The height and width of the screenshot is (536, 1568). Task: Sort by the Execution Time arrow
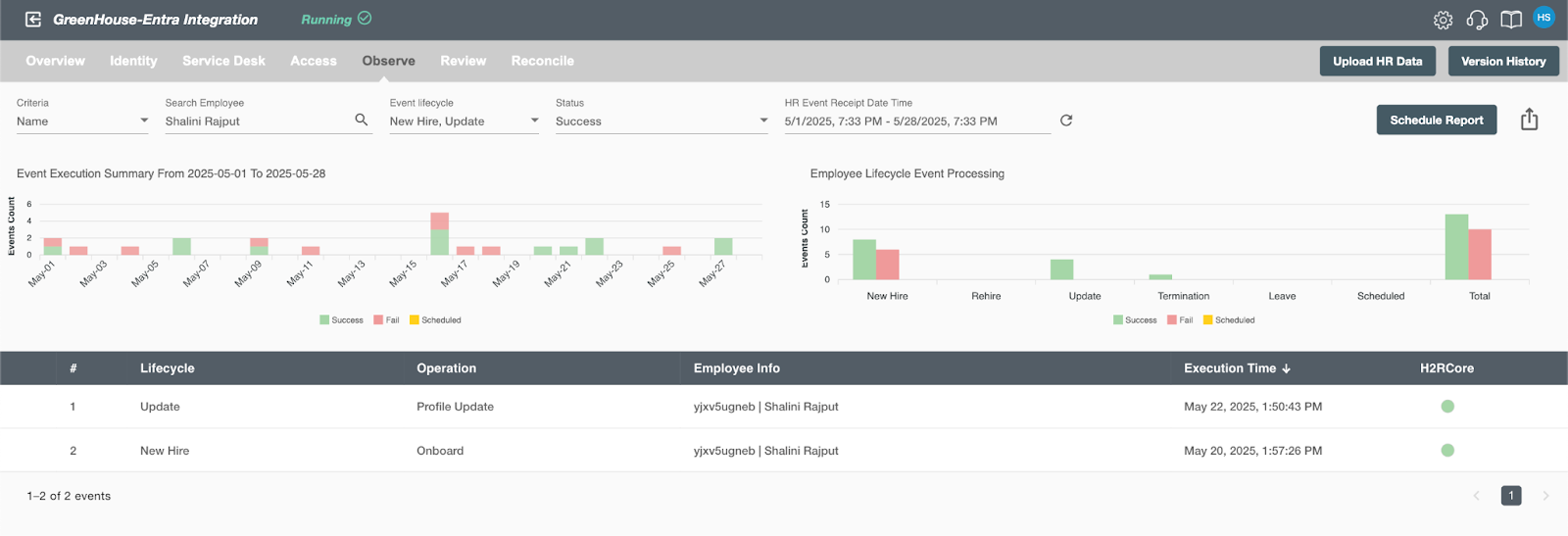tap(1286, 368)
